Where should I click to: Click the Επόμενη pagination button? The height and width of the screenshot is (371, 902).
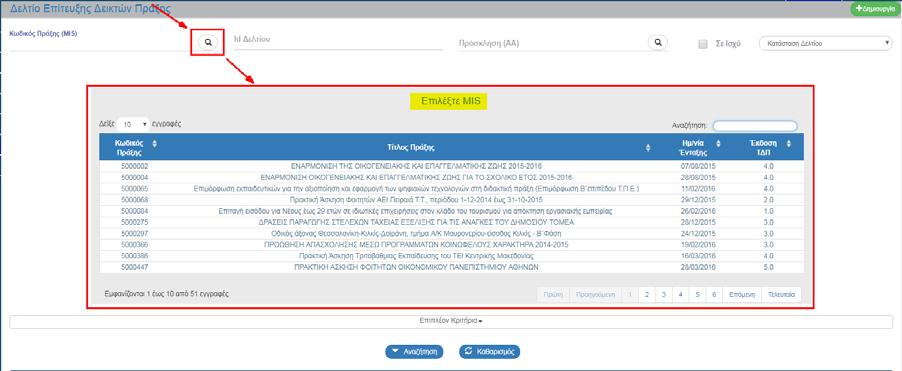pyautogui.click(x=742, y=294)
